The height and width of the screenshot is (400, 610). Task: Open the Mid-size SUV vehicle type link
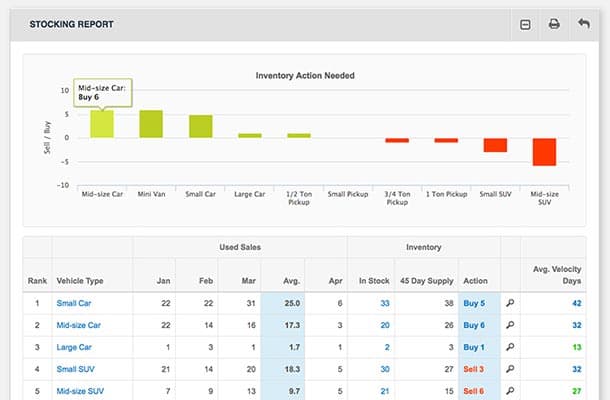point(80,391)
